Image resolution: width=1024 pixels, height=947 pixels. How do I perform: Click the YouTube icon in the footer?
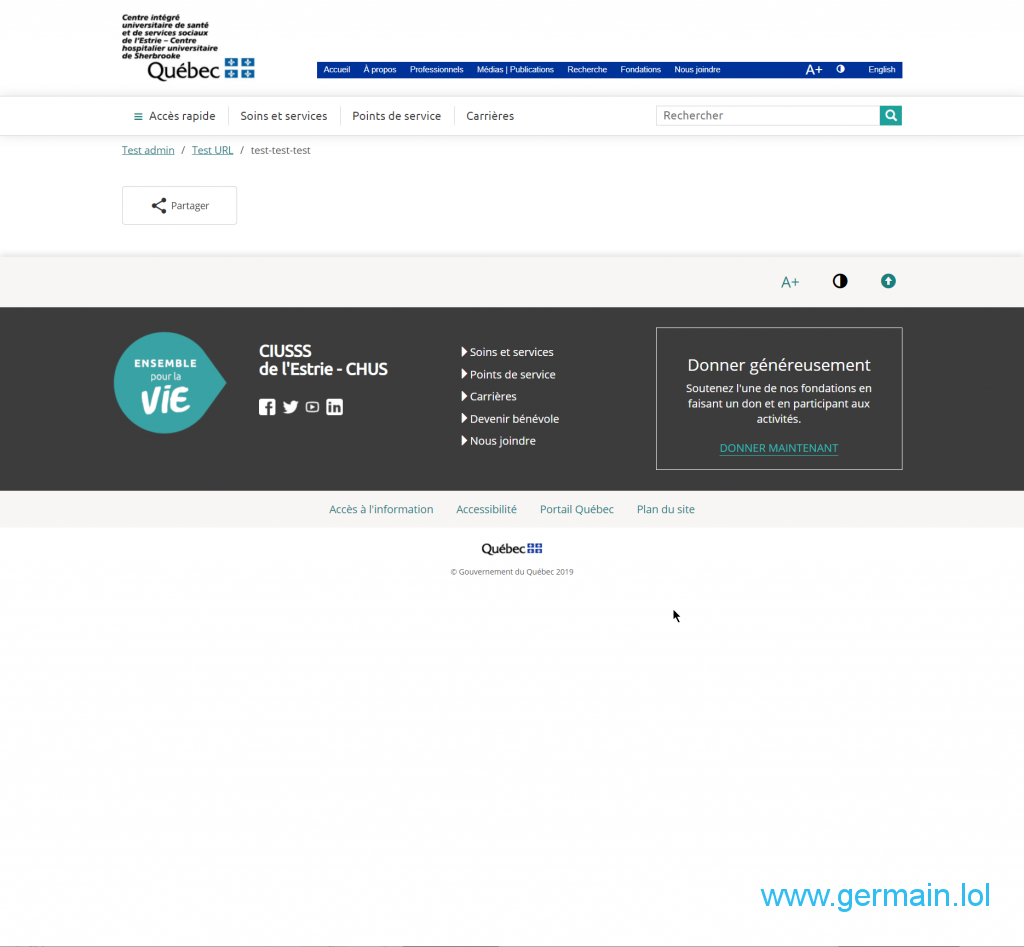click(x=312, y=407)
